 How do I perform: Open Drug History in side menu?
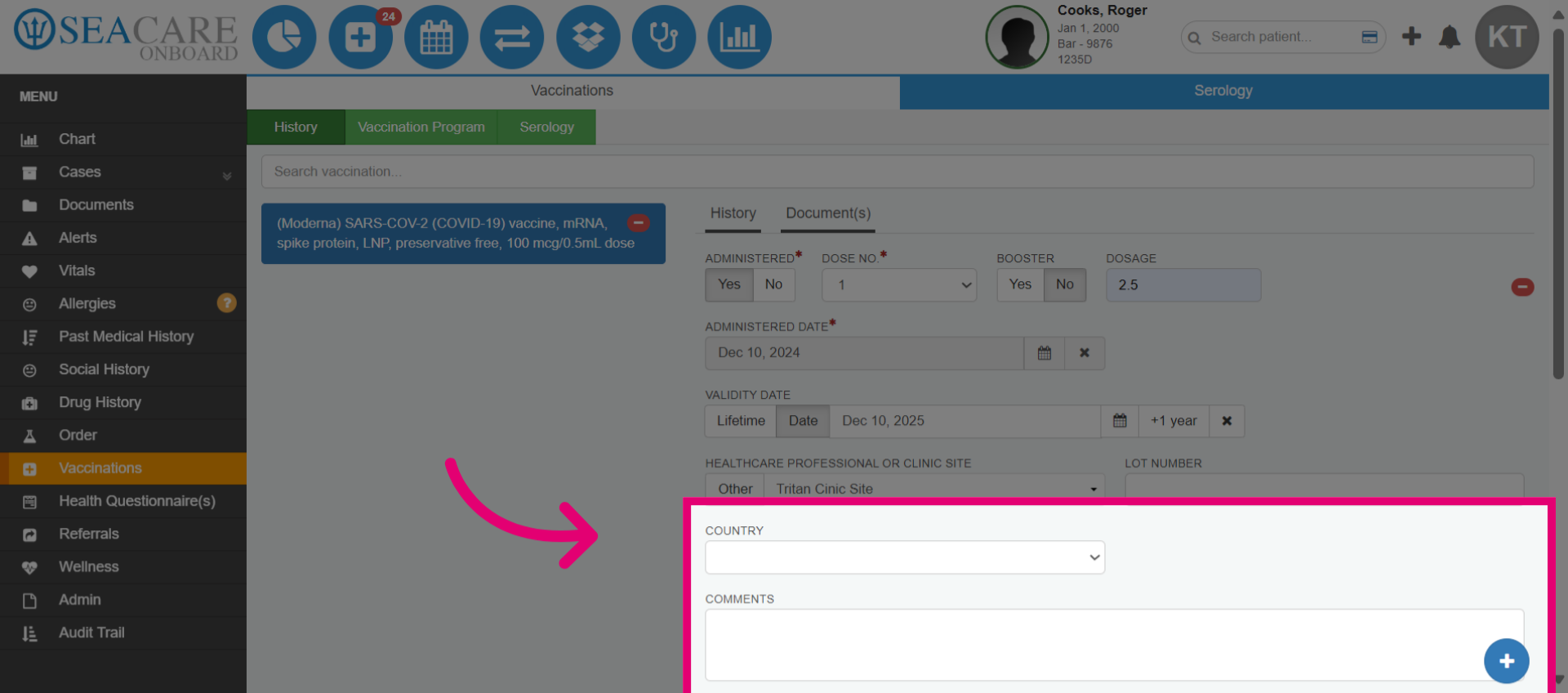123,402
